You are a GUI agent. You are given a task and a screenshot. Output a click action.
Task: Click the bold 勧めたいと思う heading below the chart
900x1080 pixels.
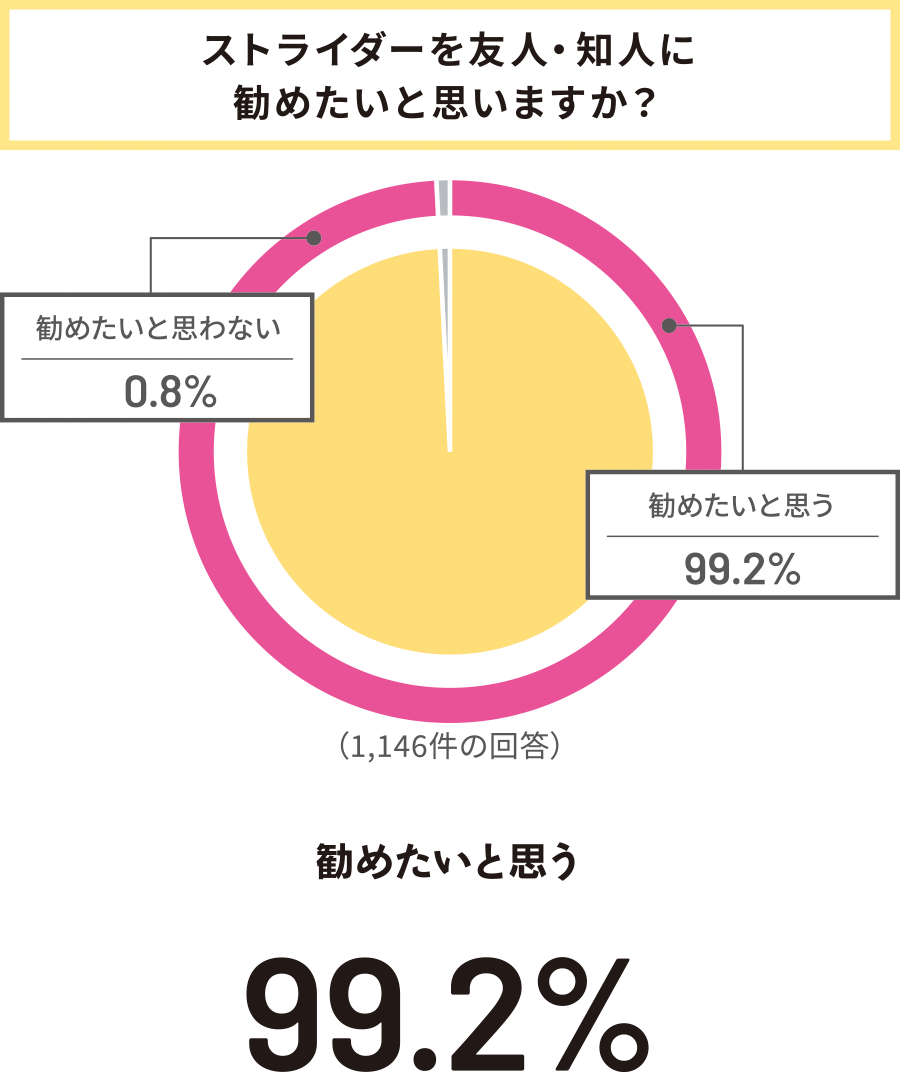448,861
